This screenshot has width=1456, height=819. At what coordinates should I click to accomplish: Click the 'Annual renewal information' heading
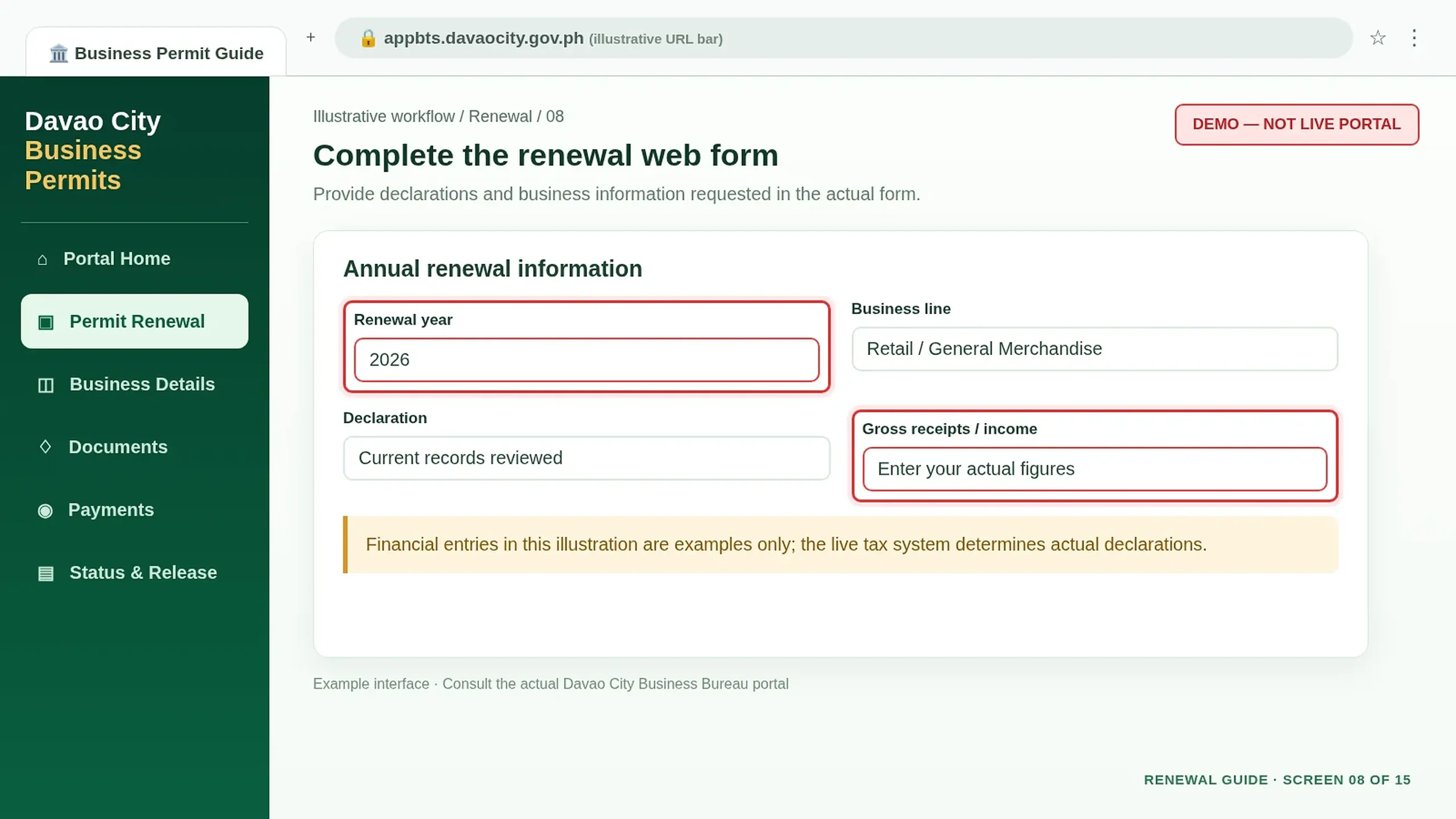pyautogui.click(x=493, y=269)
